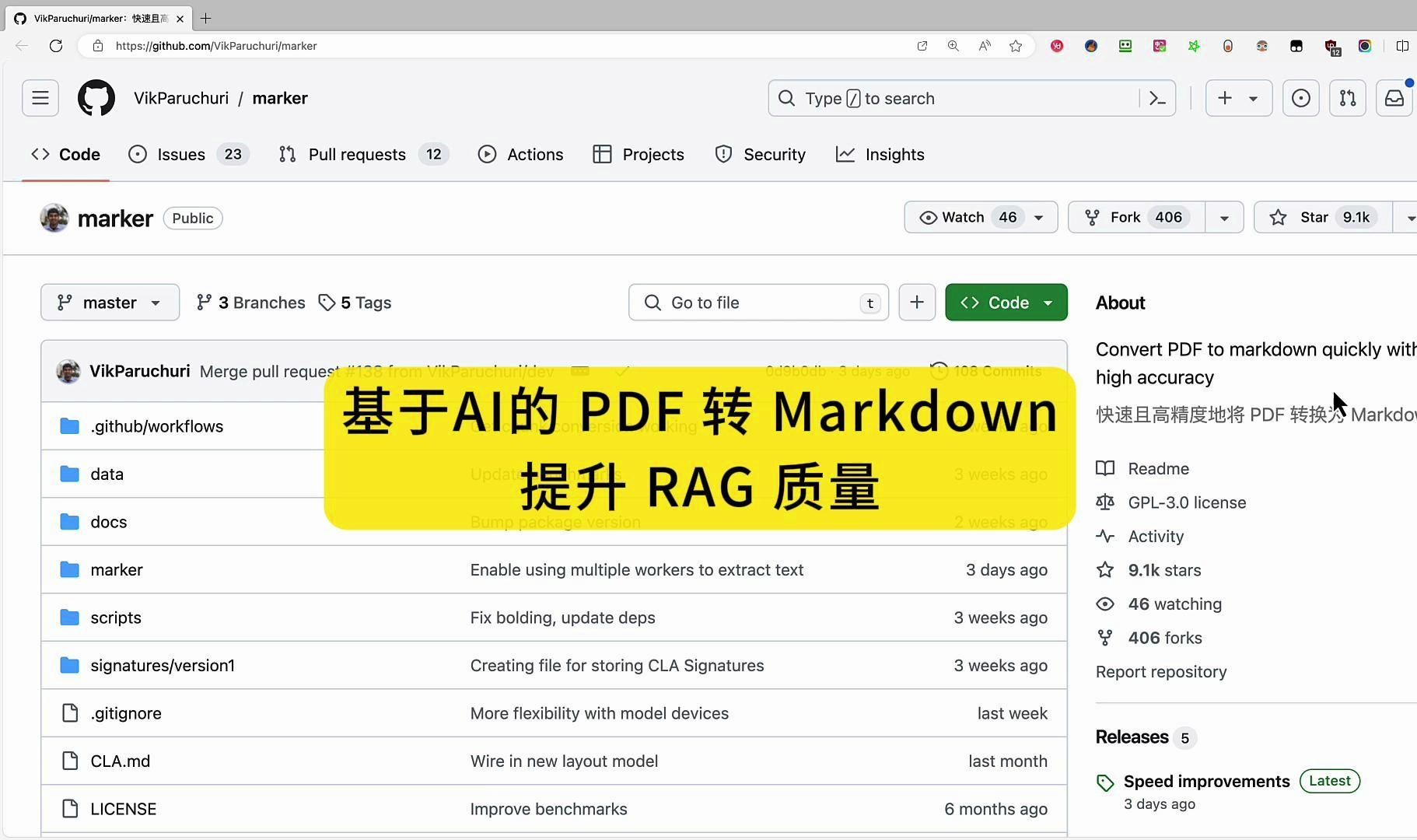
Task: Focus the Type / to search box
Action: [x=955, y=98]
